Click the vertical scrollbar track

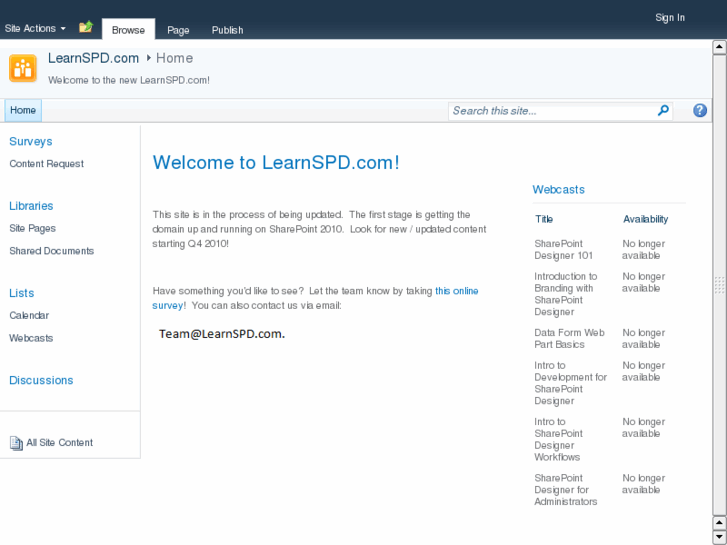point(719,284)
